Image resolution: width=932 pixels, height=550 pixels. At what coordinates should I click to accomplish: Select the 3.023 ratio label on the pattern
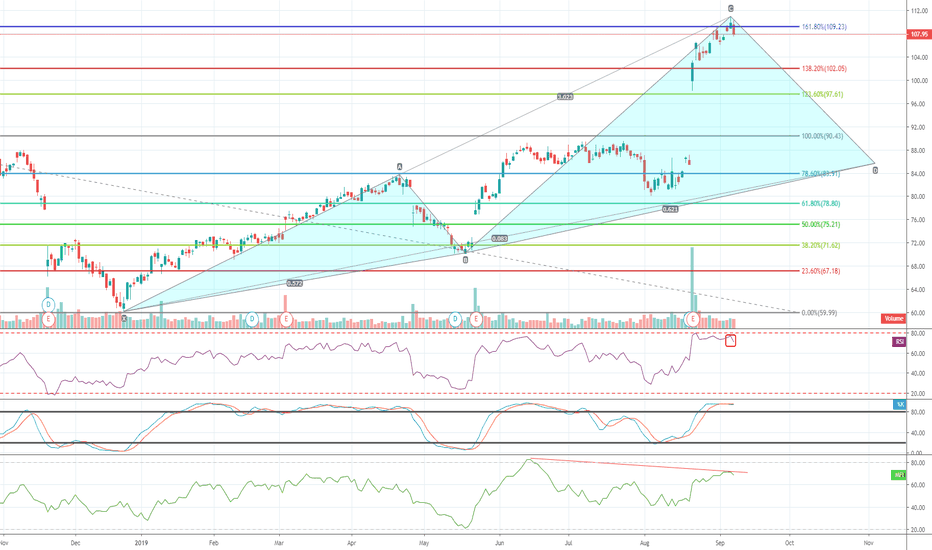click(565, 96)
